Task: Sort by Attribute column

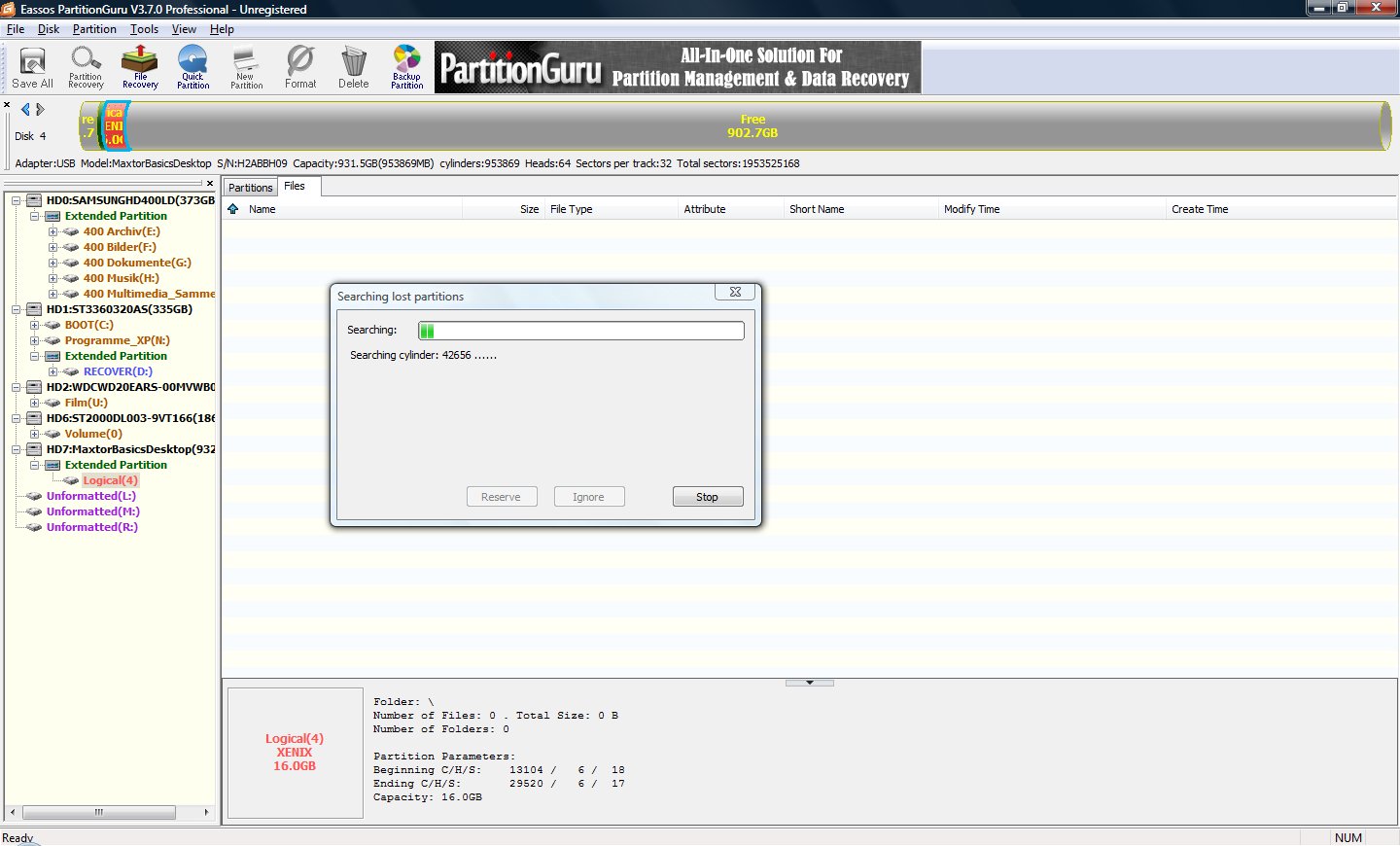Action: (x=730, y=209)
